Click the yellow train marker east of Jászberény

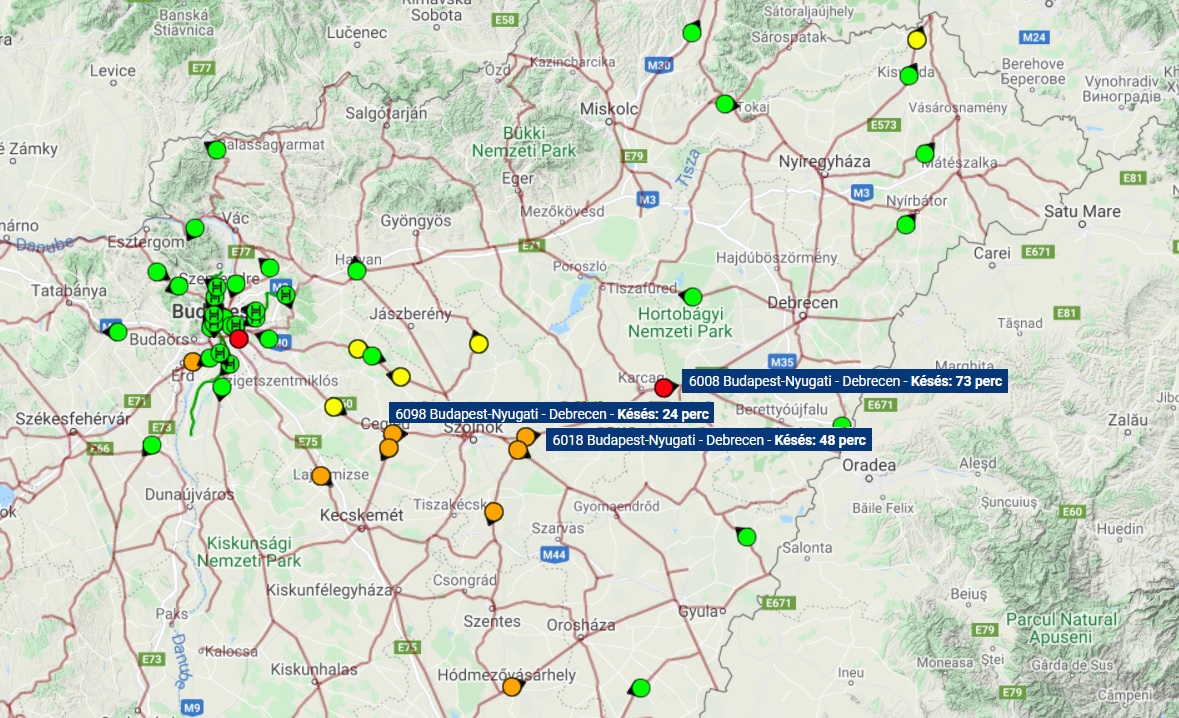coord(478,344)
